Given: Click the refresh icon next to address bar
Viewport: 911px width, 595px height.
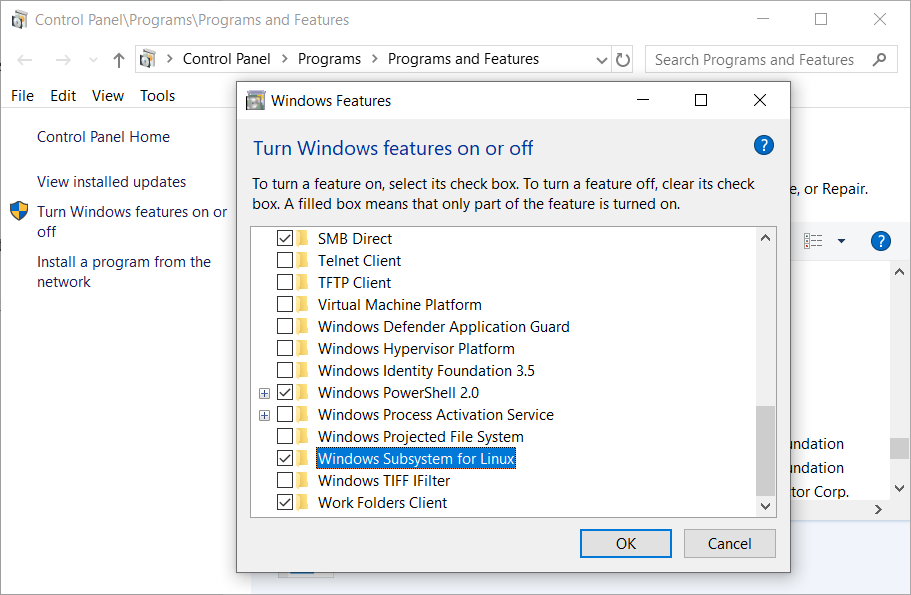Looking at the screenshot, I should 623,59.
